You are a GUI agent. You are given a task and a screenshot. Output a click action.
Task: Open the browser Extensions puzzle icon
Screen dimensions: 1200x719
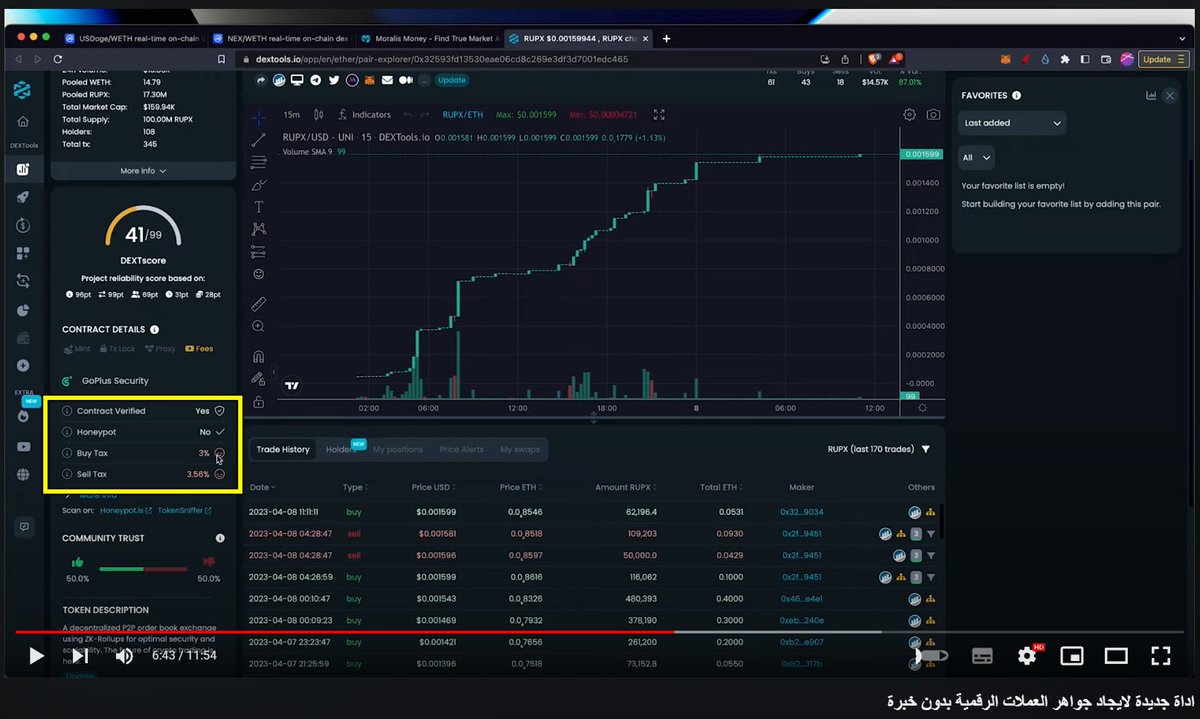(x=1065, y=59)
